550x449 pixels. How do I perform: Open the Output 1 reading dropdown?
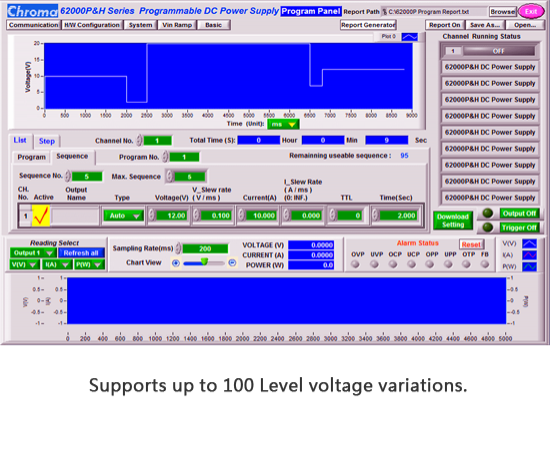pyautogui.click(x=33, y=253)
